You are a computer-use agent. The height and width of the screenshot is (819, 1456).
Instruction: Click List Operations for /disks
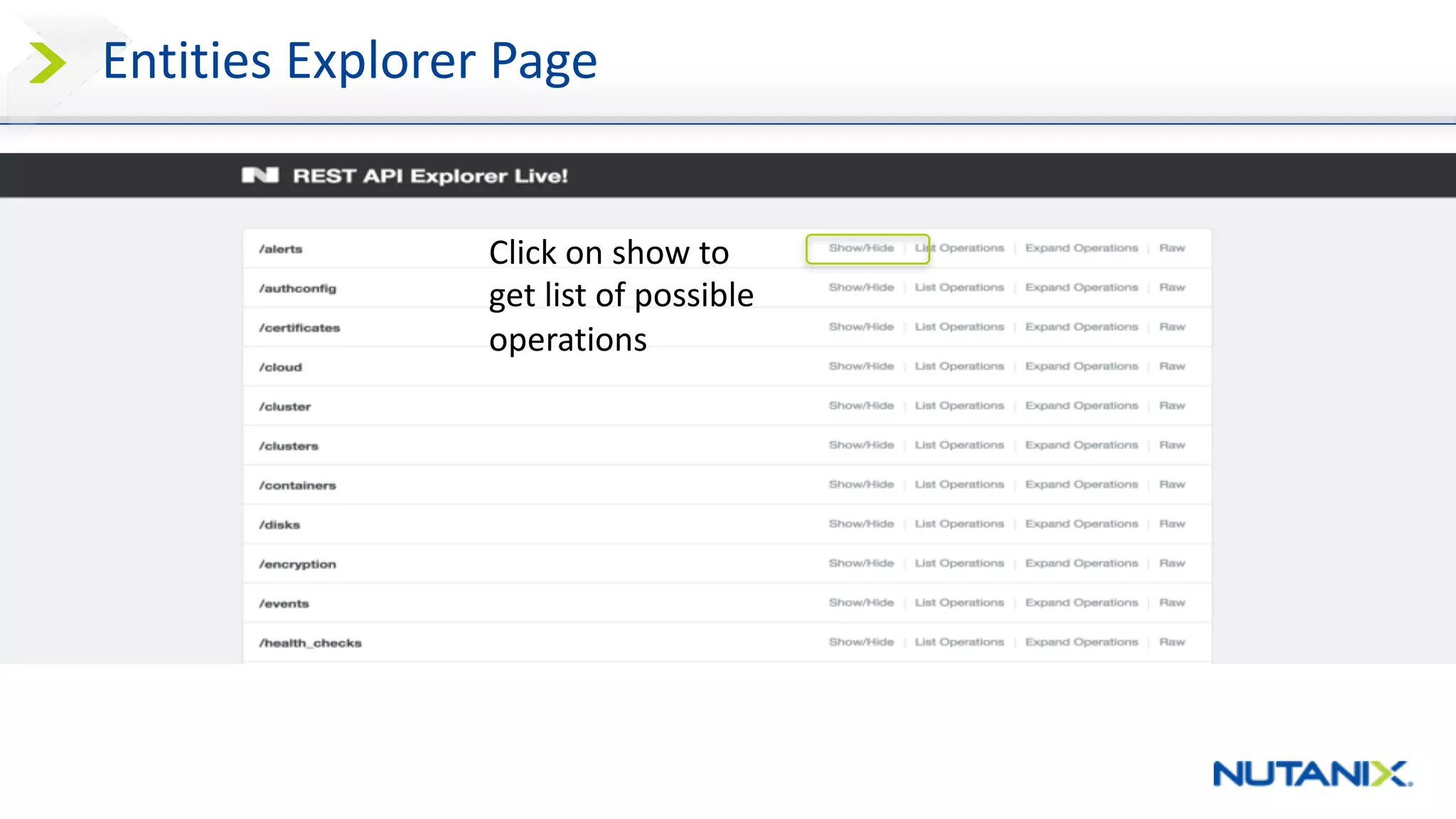pyautogui.click(x=958, y=523)
